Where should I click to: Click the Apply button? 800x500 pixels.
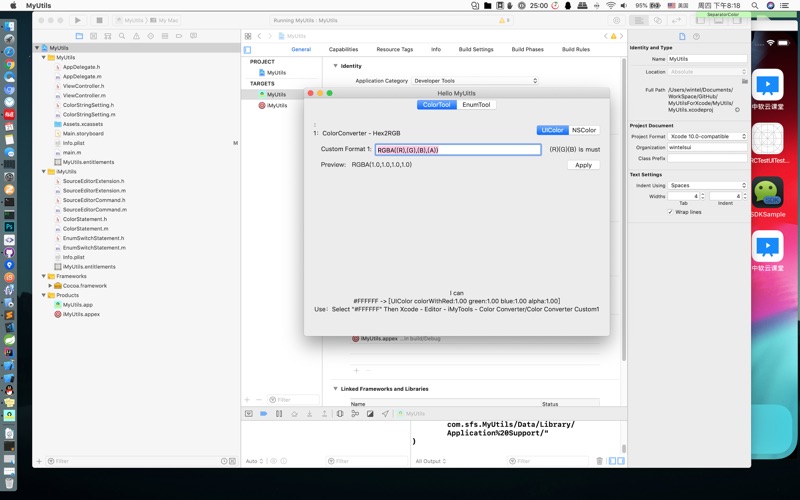[x=583, y=165]
